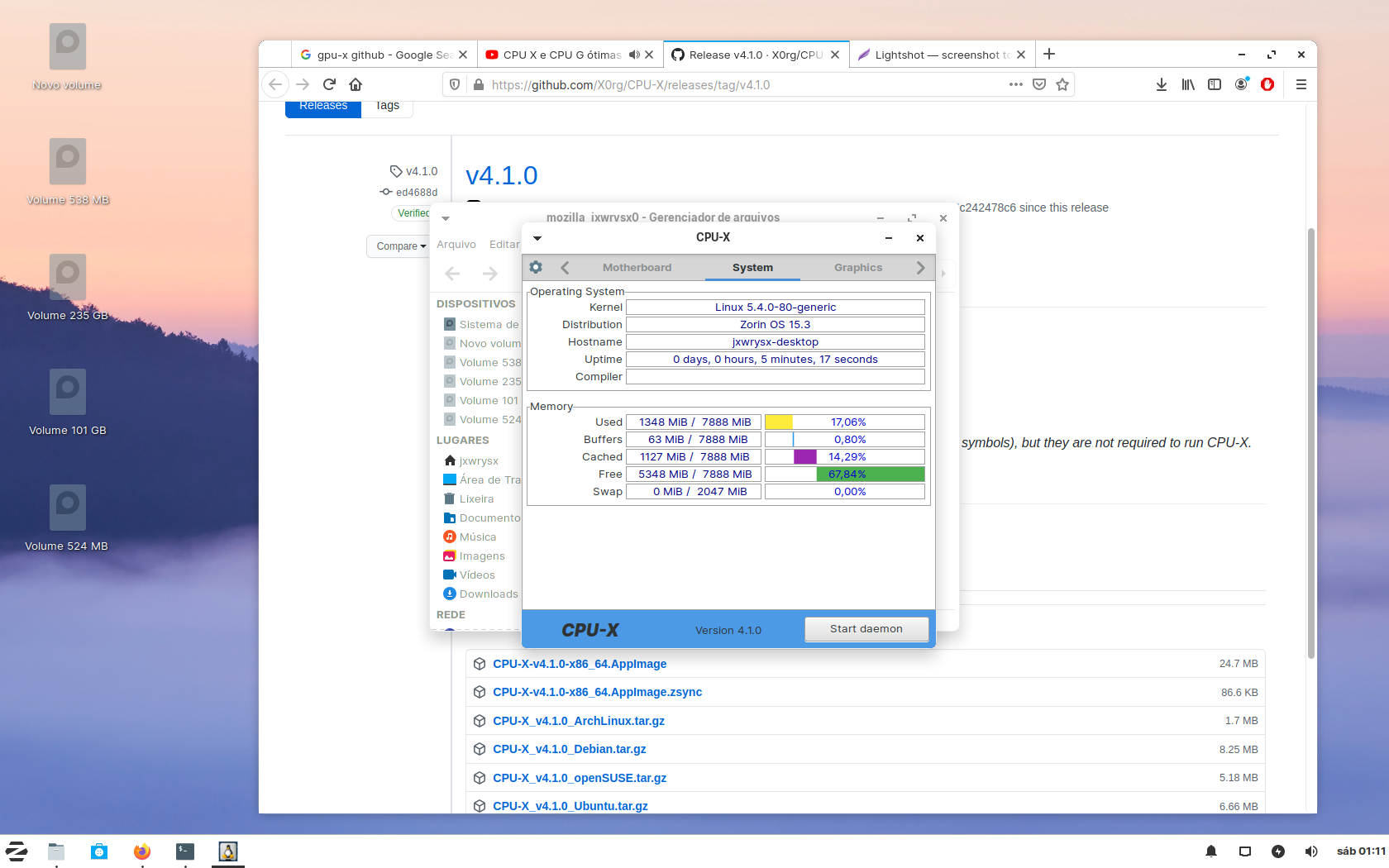Image resolution: width=1389 pixels, height=868 pixels.
Task: Open jxwrysx home folder in sidebar
Action: tap(479, 461)
